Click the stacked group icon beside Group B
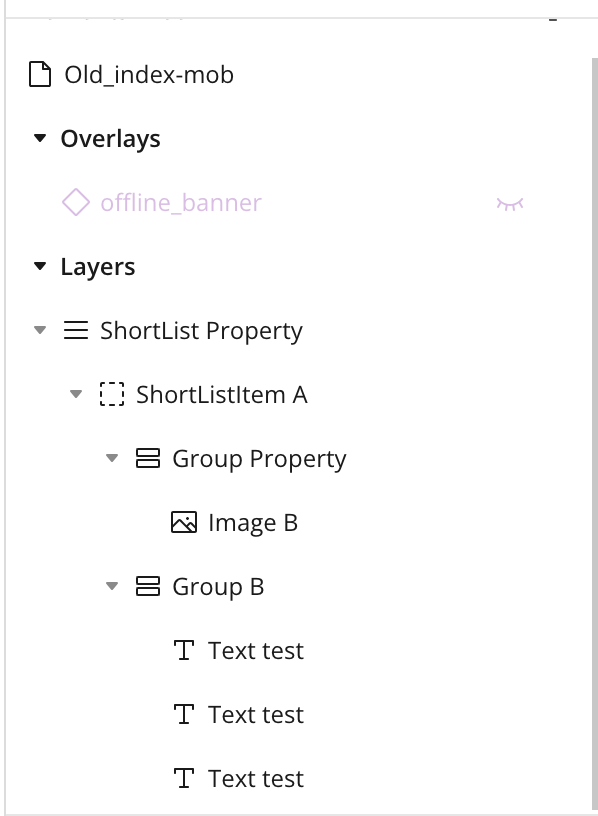The height and width of the screenshot is (816, 598). 148,586
